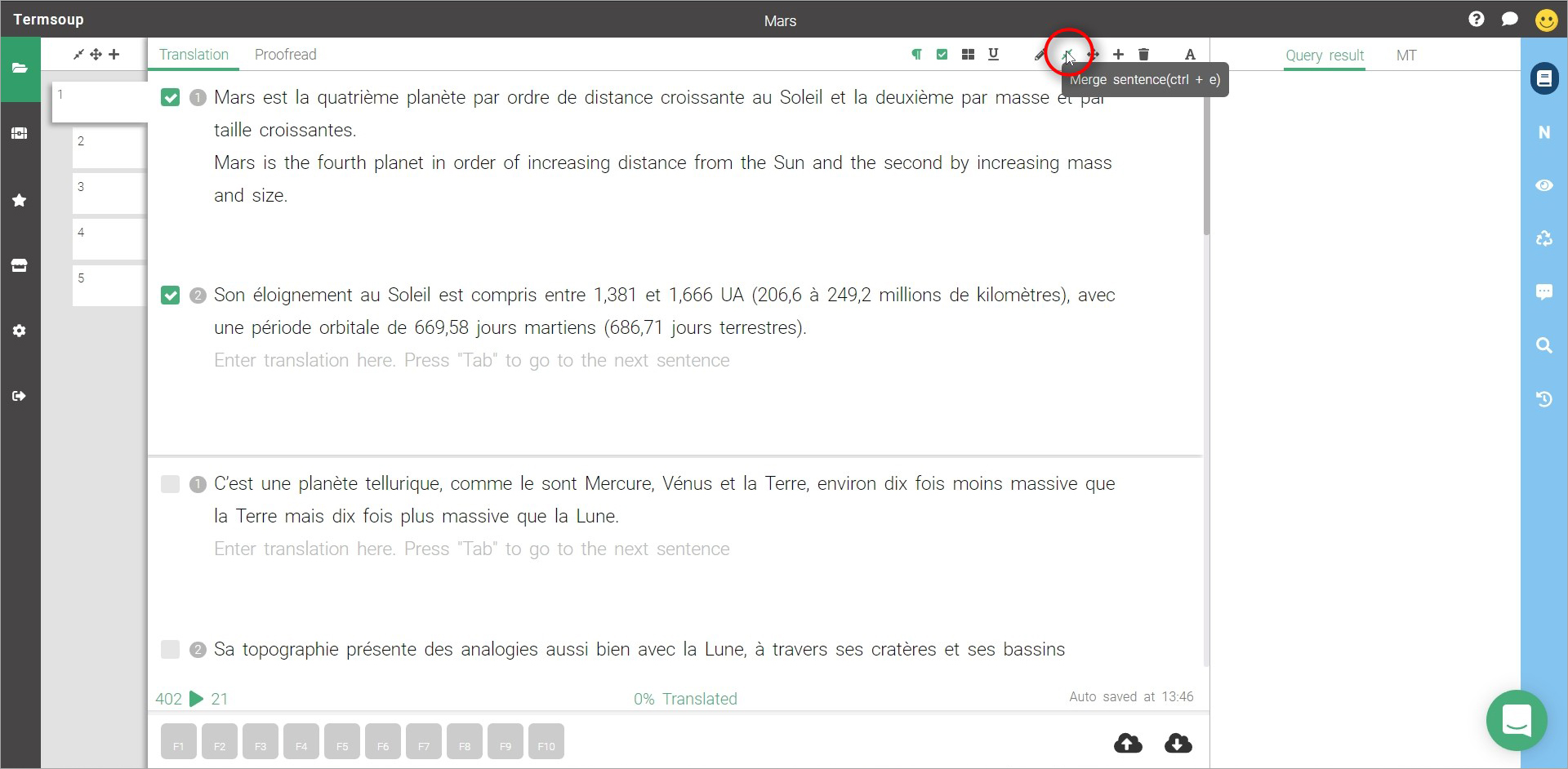Screen dimensions: 1568x769
Task: Click the F10 shortcut button
Action: [546, 742]
